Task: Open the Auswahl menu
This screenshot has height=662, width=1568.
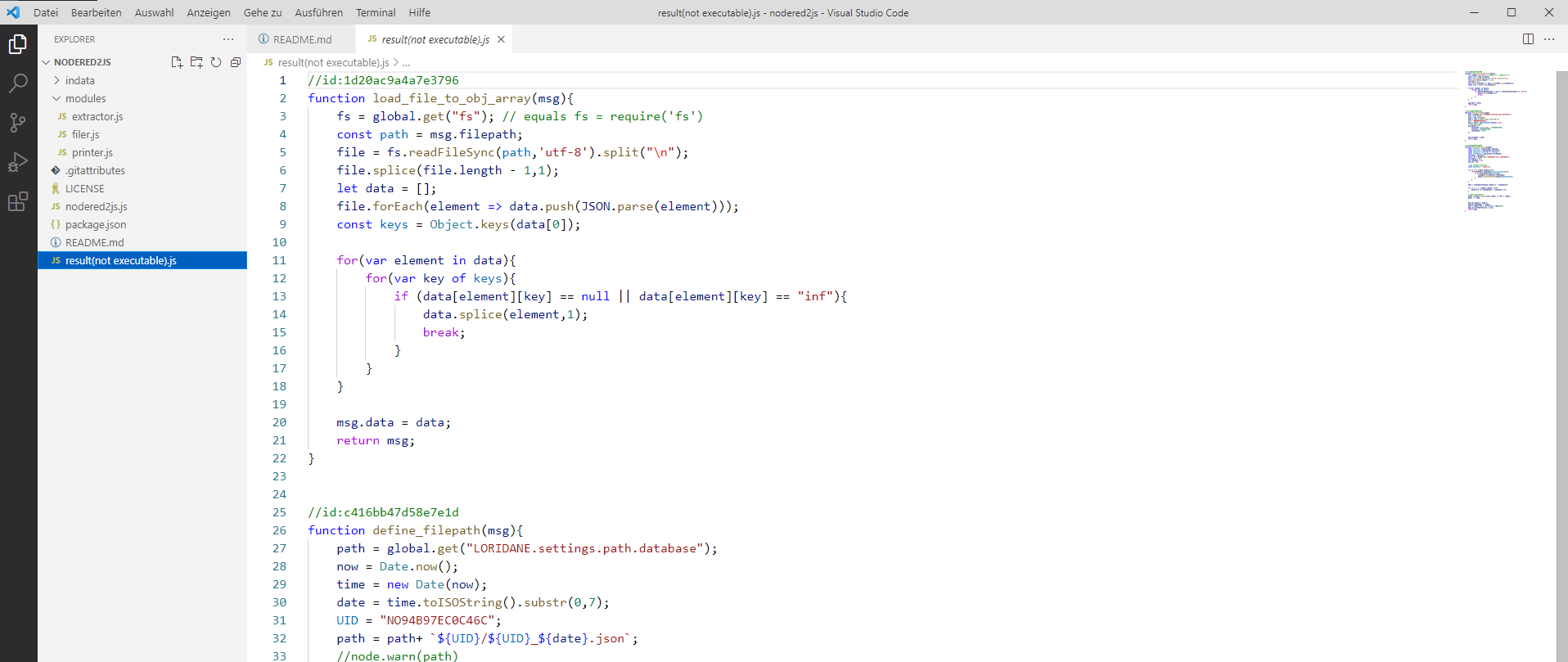Action: click(x=154, y=12)
